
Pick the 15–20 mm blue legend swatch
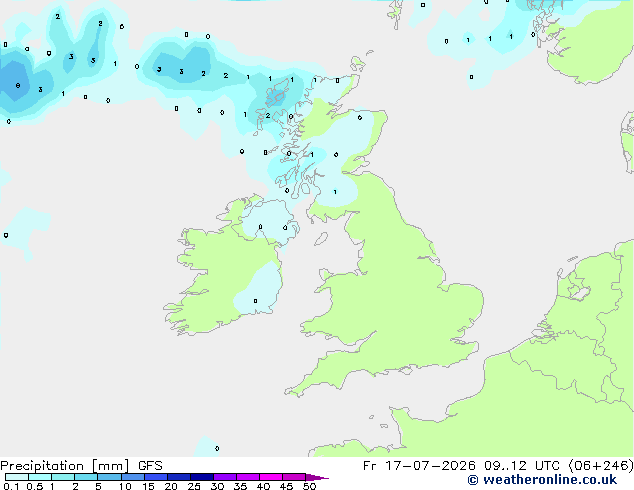click(x=156, y=477)
